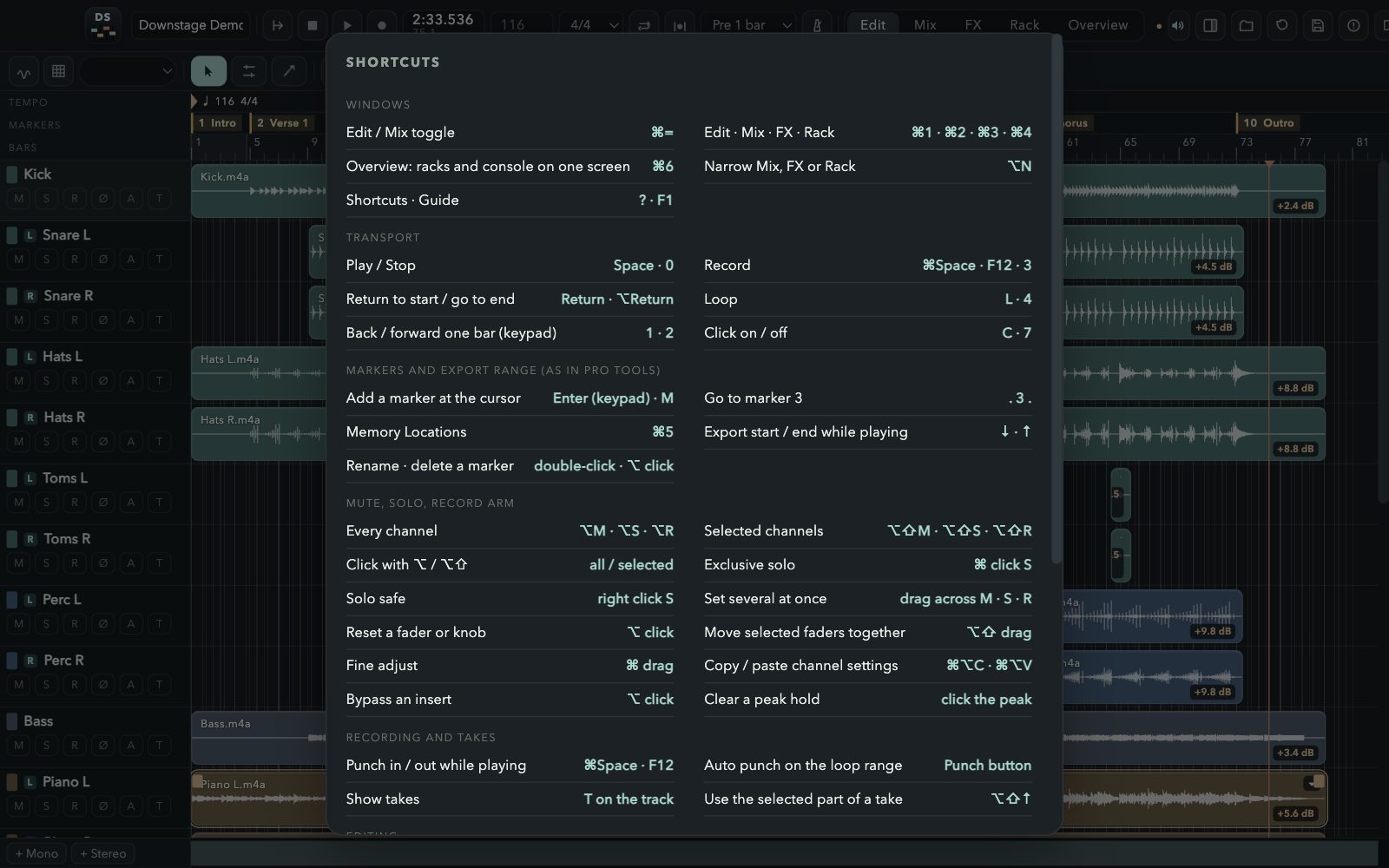Toggle phase invert Ø on Hats L
Screen dimensions: 1389x868
click(103, 381)
